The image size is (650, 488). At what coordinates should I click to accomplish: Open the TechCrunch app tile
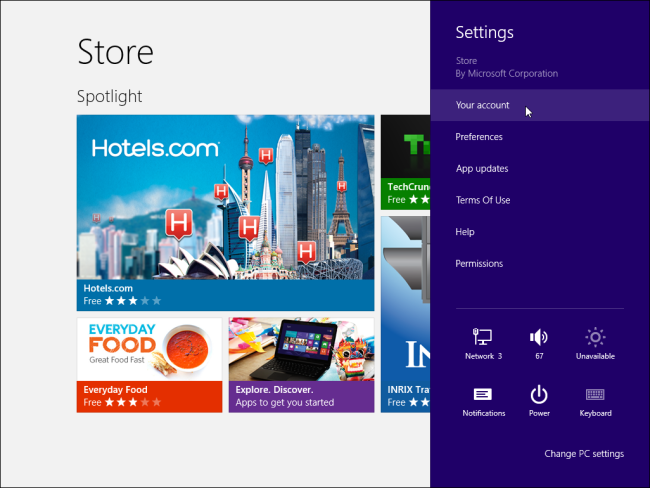(x=405, y=162)
